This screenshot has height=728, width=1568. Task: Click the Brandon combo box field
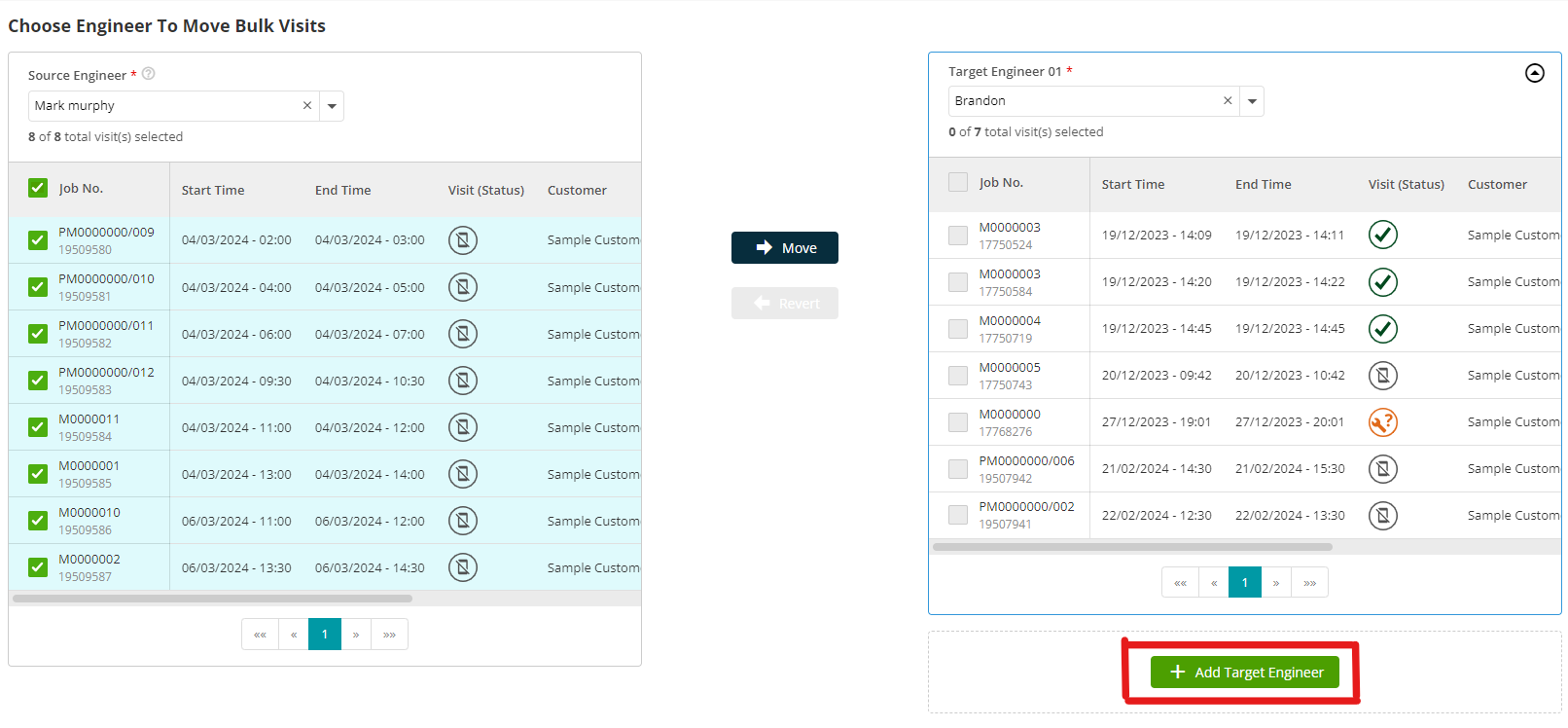[x=1106, y=100]
